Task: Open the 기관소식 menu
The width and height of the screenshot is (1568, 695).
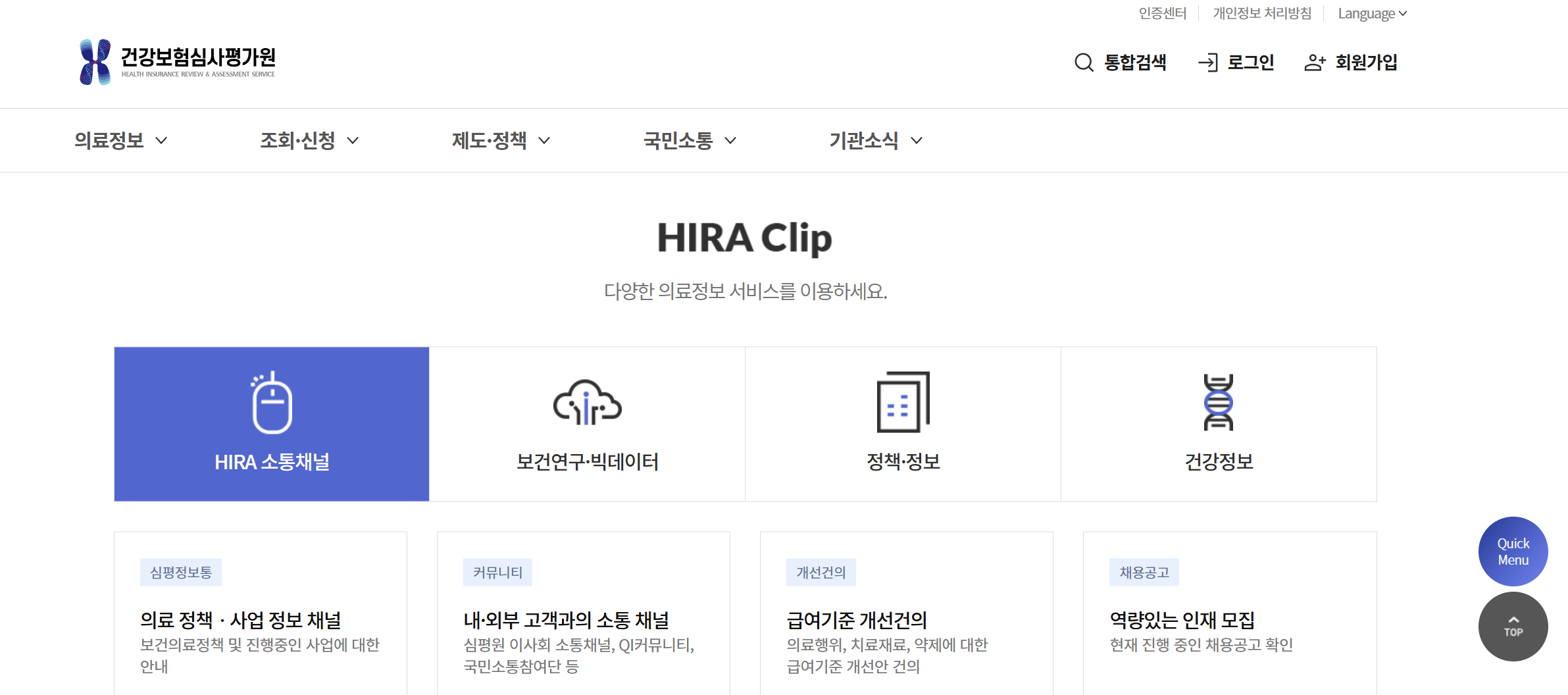Action: tap(864, 140)
